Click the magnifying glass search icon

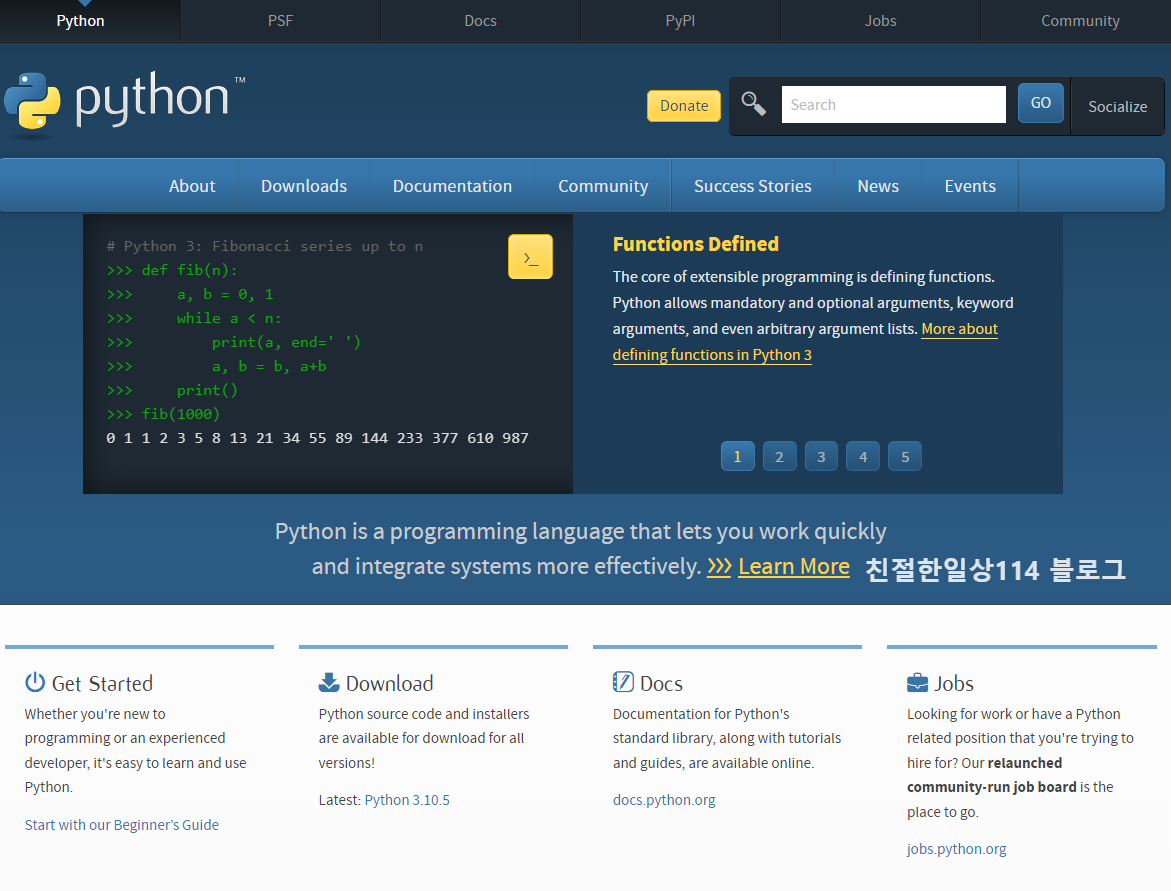(754, 104)
